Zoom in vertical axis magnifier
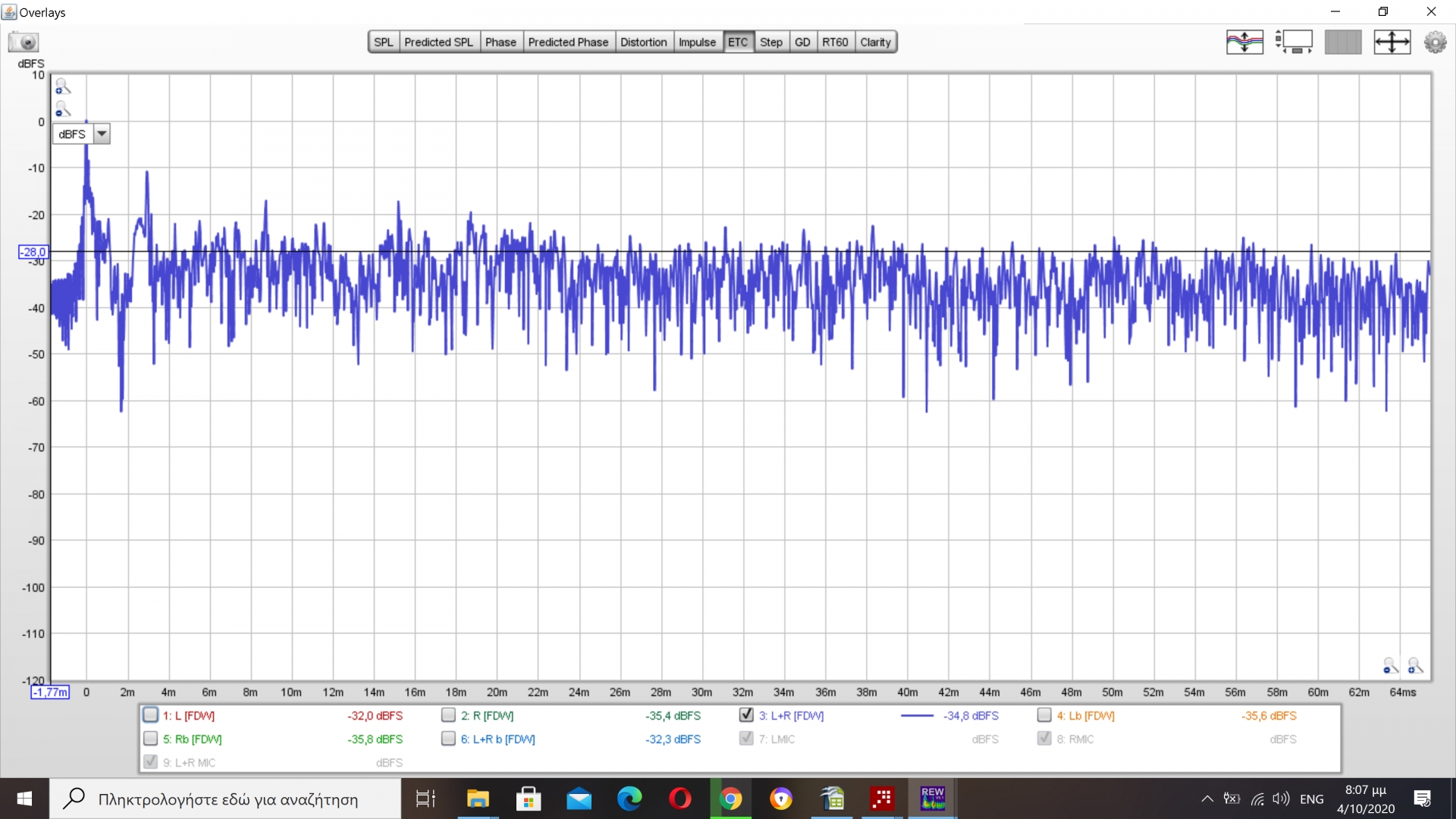Viewport: 1456px width, 819px height. 63,86
